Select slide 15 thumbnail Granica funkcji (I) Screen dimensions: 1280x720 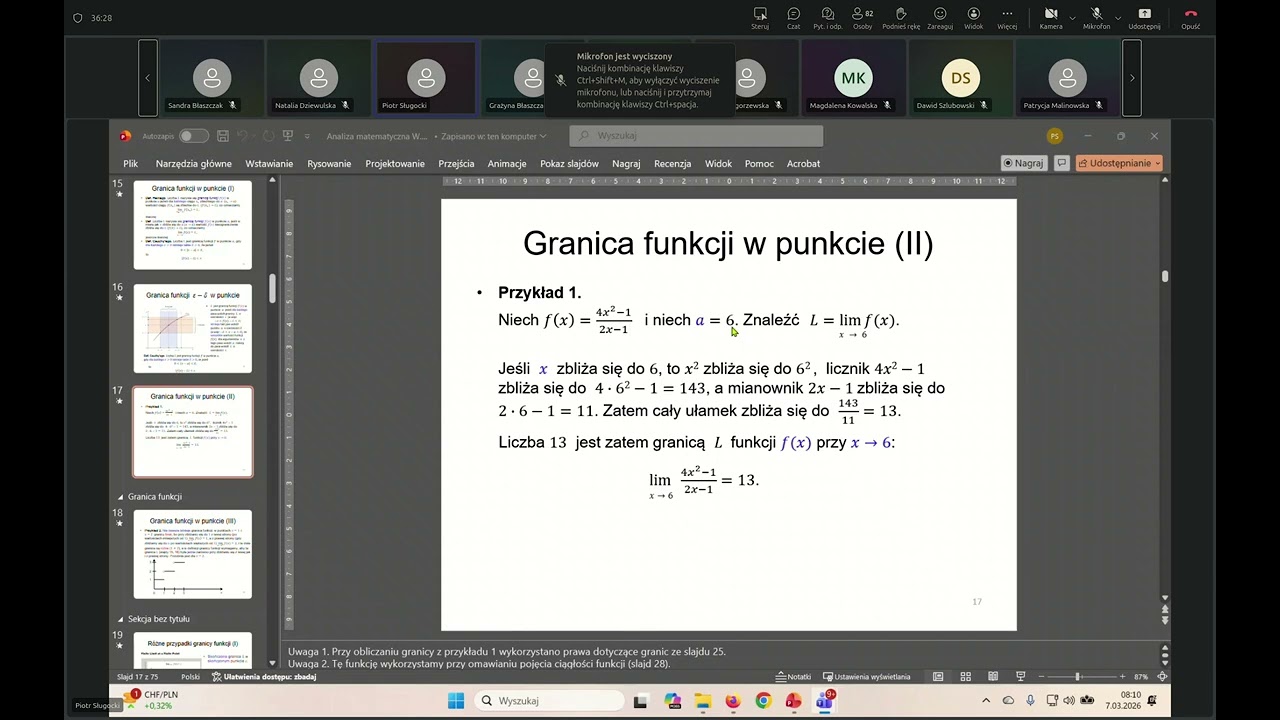click(x=193, y=224)
